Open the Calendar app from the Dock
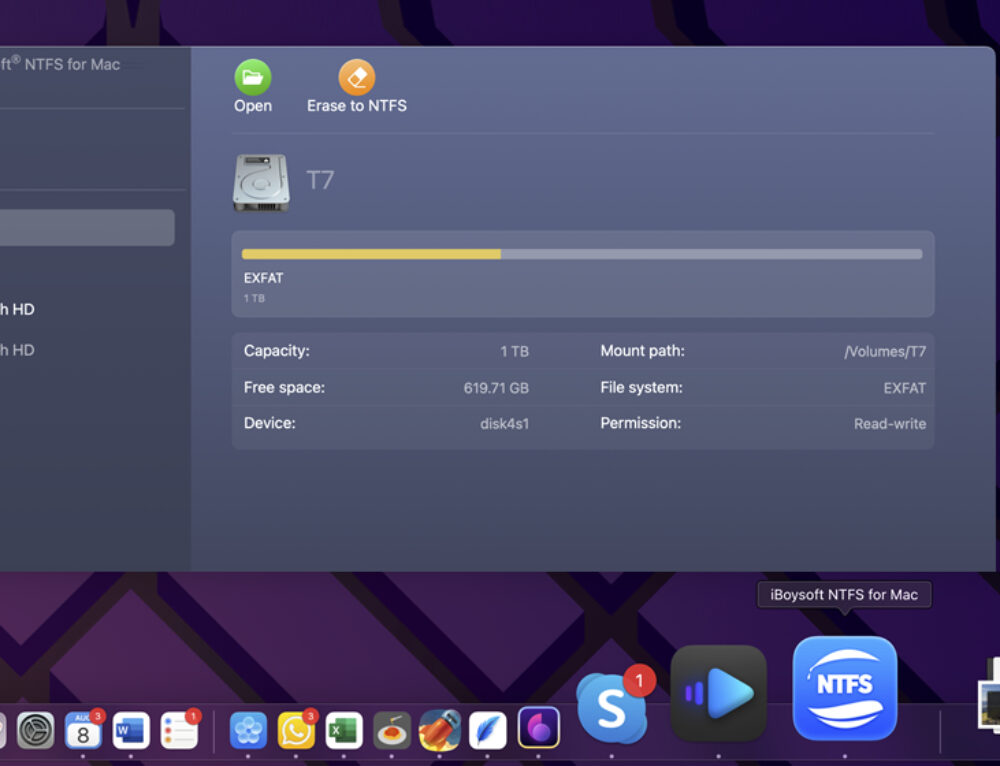Screen dimensions: 1000x766 (84, 731)
